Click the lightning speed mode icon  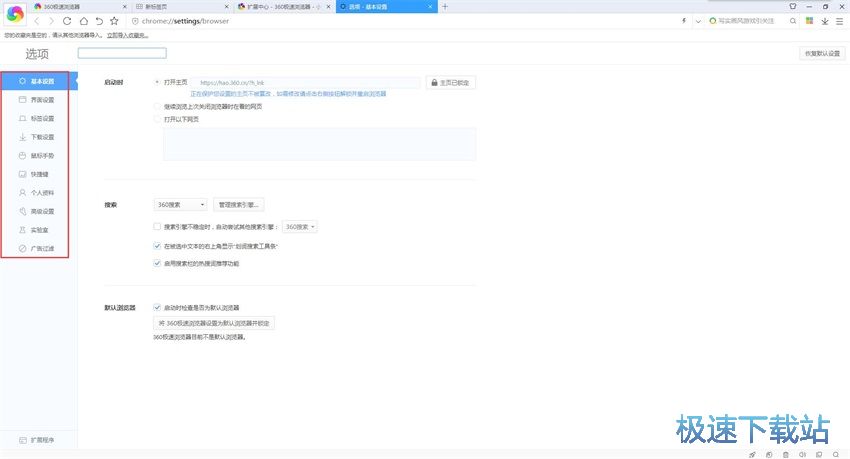pyautogui.click(x=684, y=21)
